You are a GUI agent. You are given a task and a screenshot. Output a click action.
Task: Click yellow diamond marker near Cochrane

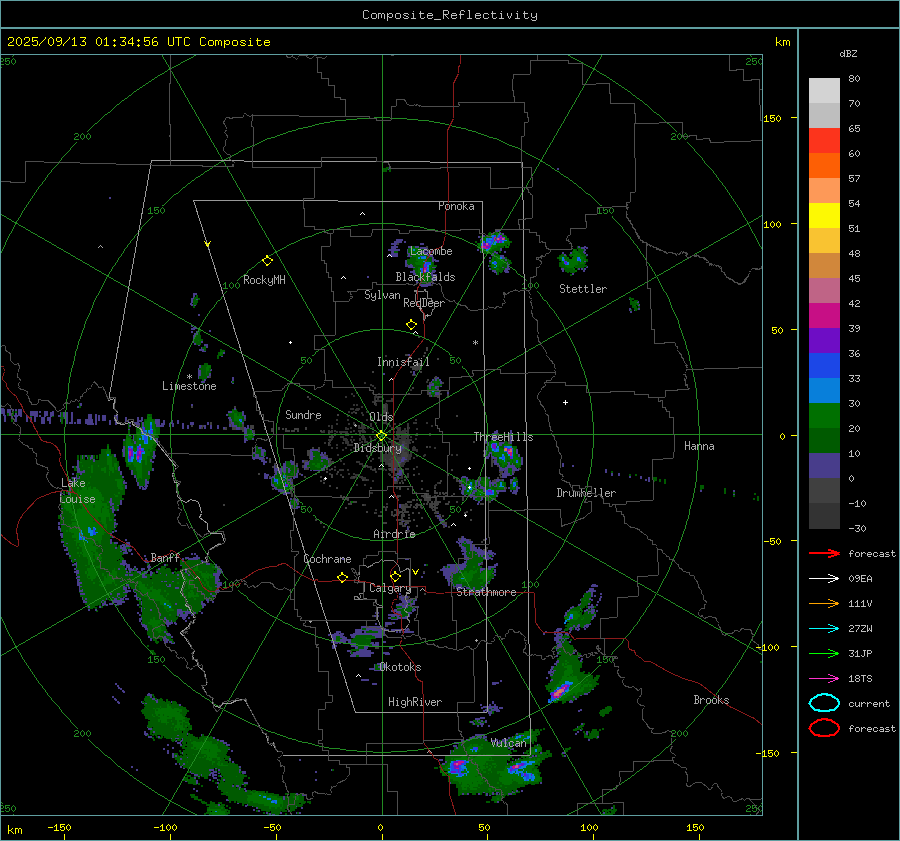point(342,577)
